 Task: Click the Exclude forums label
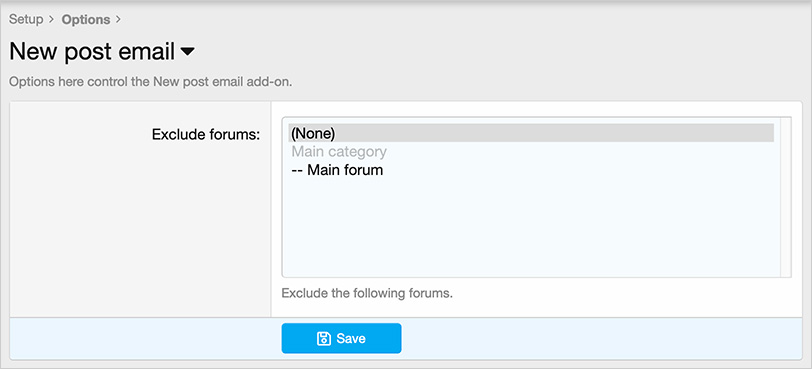206,135
